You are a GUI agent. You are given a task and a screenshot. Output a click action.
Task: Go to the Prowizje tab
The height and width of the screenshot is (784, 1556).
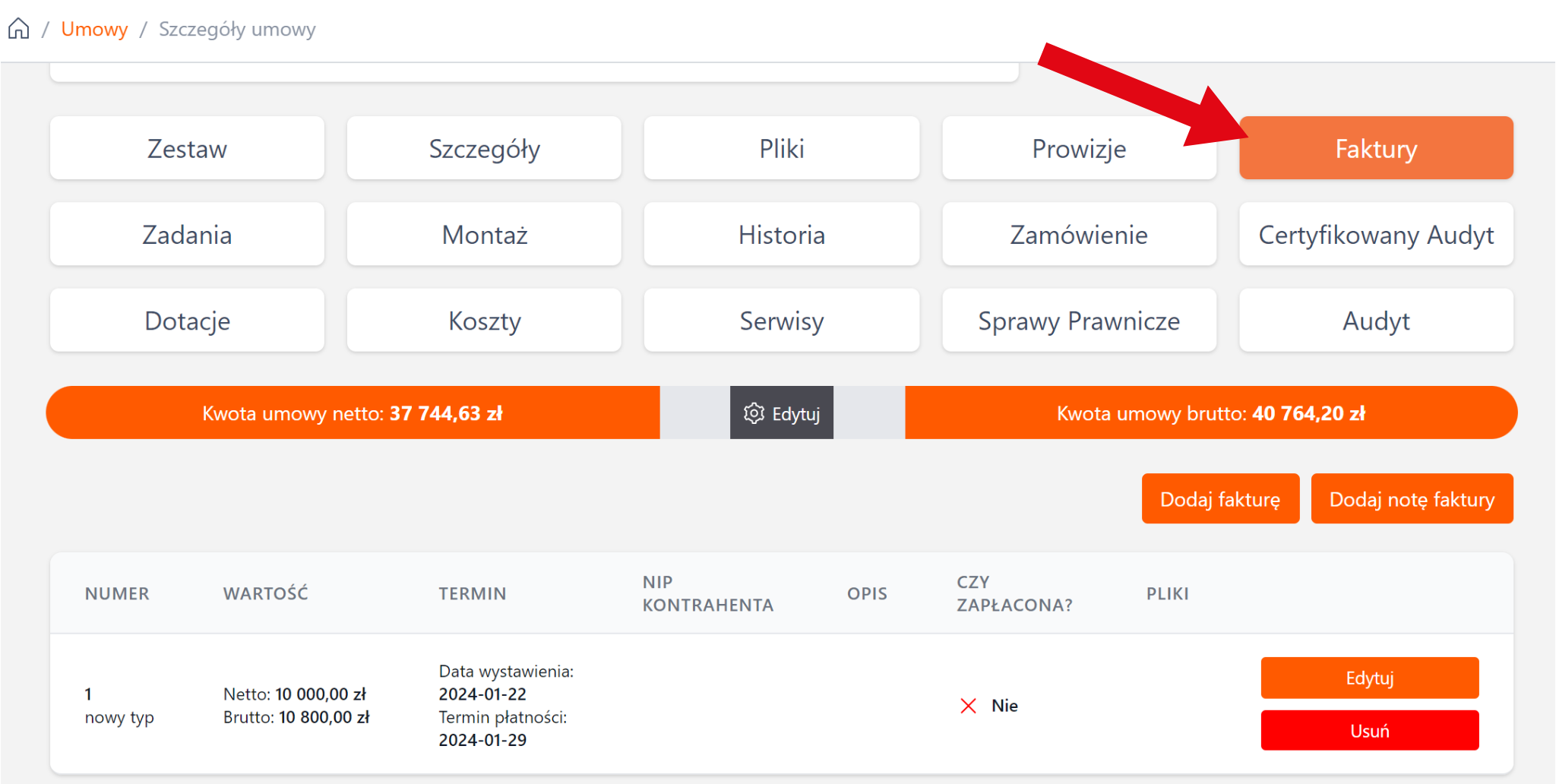pos(1078,148)
